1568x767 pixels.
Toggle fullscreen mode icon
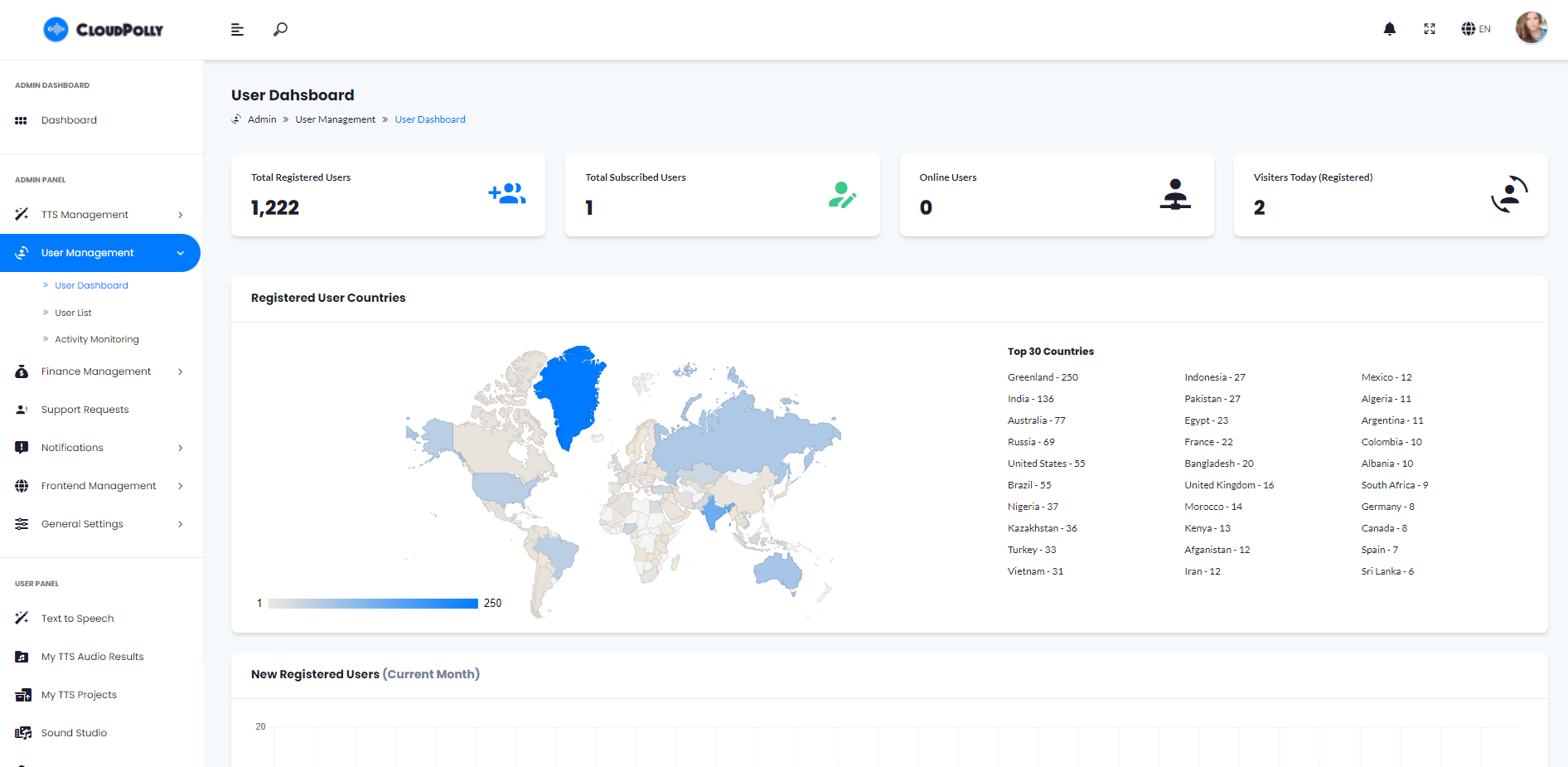click(1430, 29)
